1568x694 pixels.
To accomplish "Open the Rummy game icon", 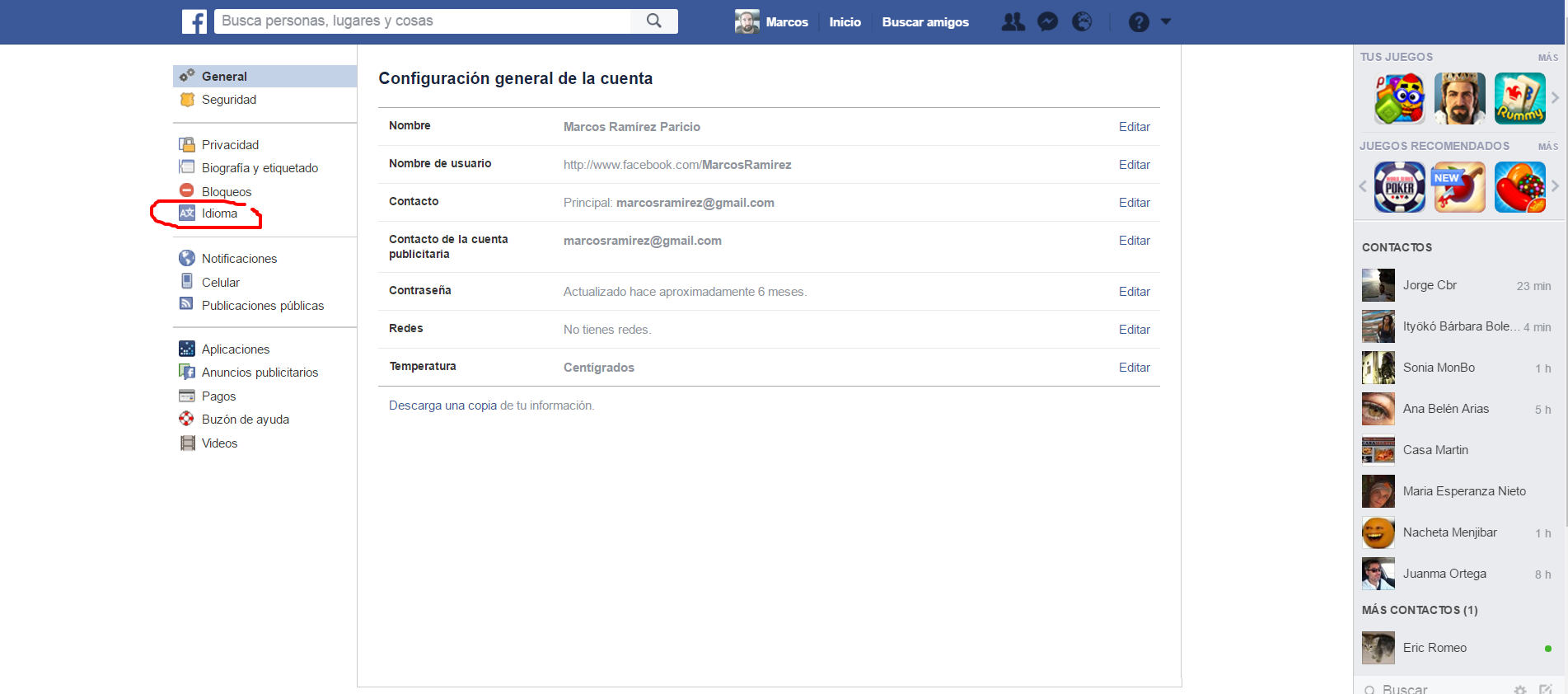I will 1520,98.
